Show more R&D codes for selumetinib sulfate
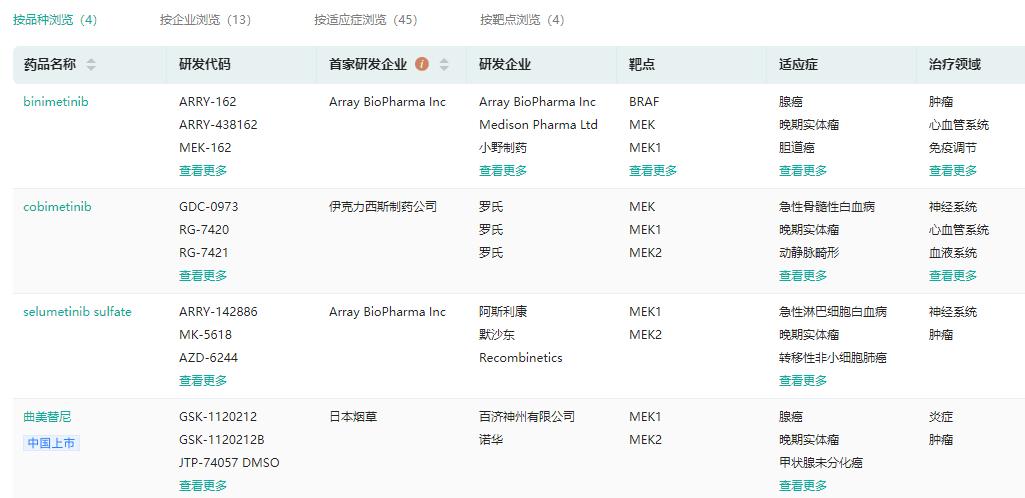The width and height of the screenshot is (1025, 498). click(x=203, y=381)
